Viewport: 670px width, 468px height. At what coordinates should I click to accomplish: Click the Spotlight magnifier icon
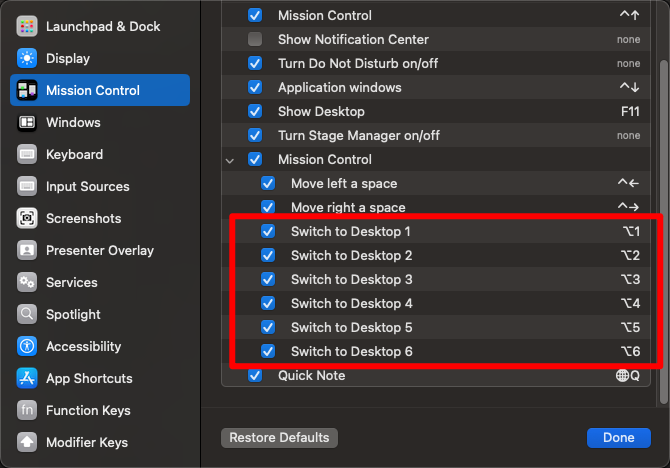click(x=27, y=314)
